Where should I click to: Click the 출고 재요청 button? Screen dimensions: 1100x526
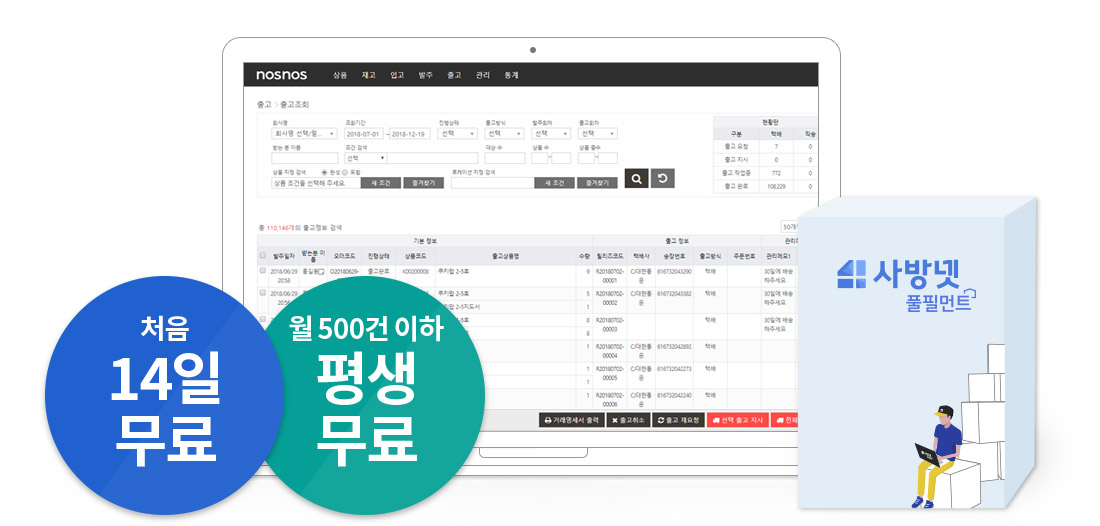tap(678, 420)
